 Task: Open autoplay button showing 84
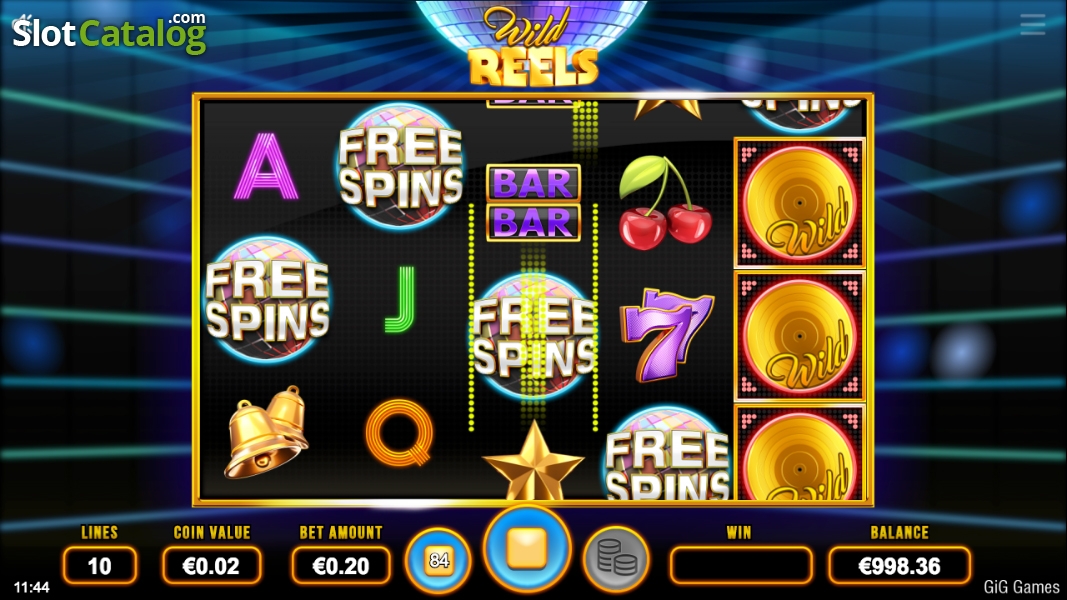438,561
